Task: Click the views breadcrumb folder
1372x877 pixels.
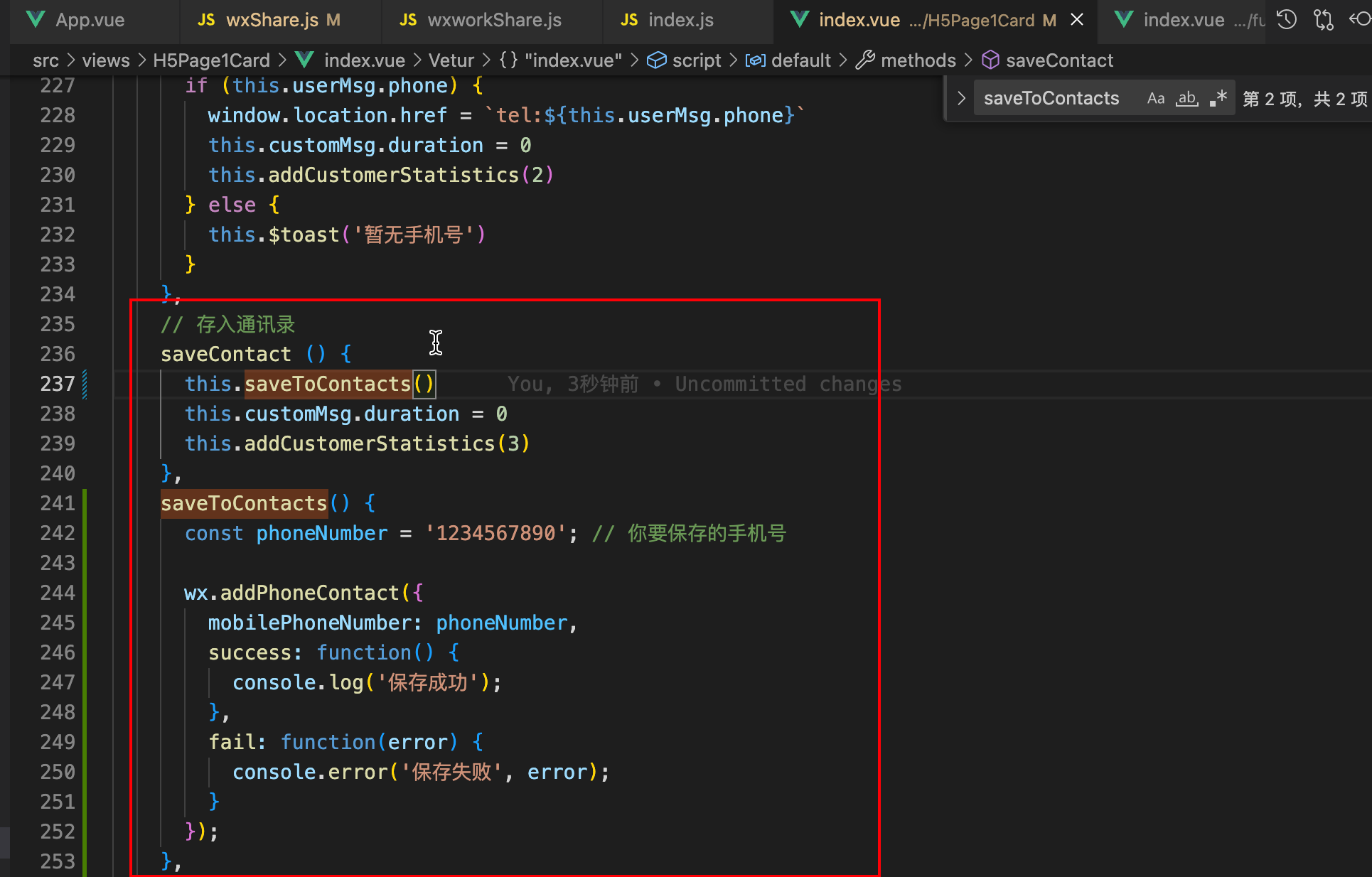Action: [106, 60]
